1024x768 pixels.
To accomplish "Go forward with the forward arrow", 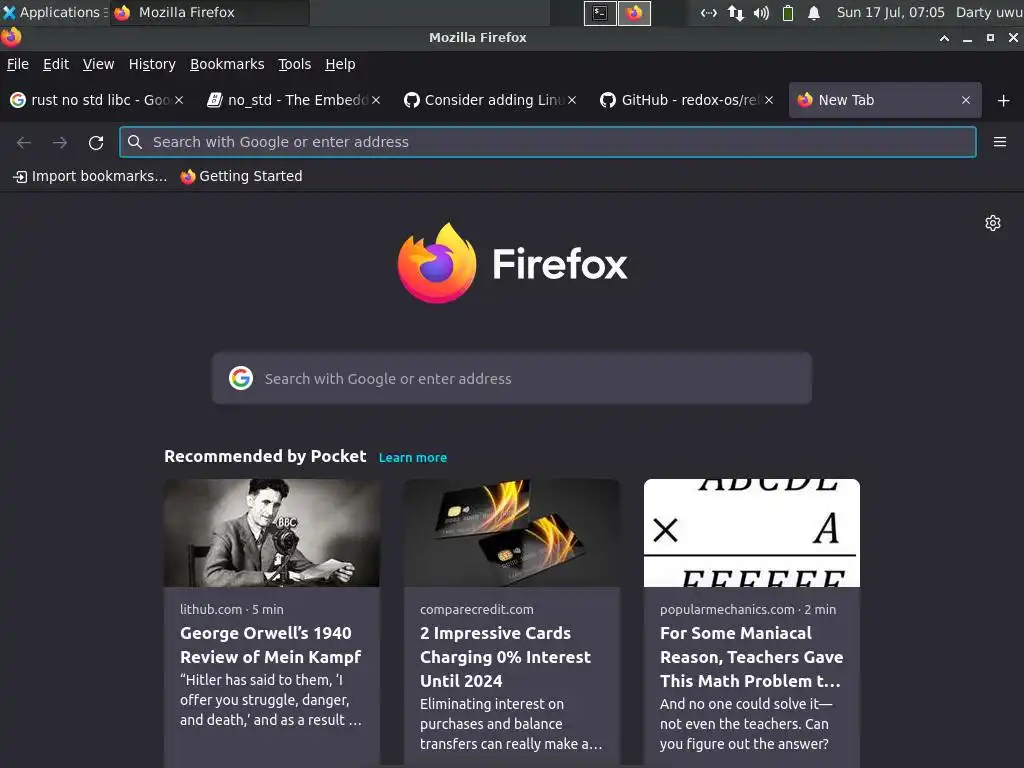I will (x=60, y=142).
